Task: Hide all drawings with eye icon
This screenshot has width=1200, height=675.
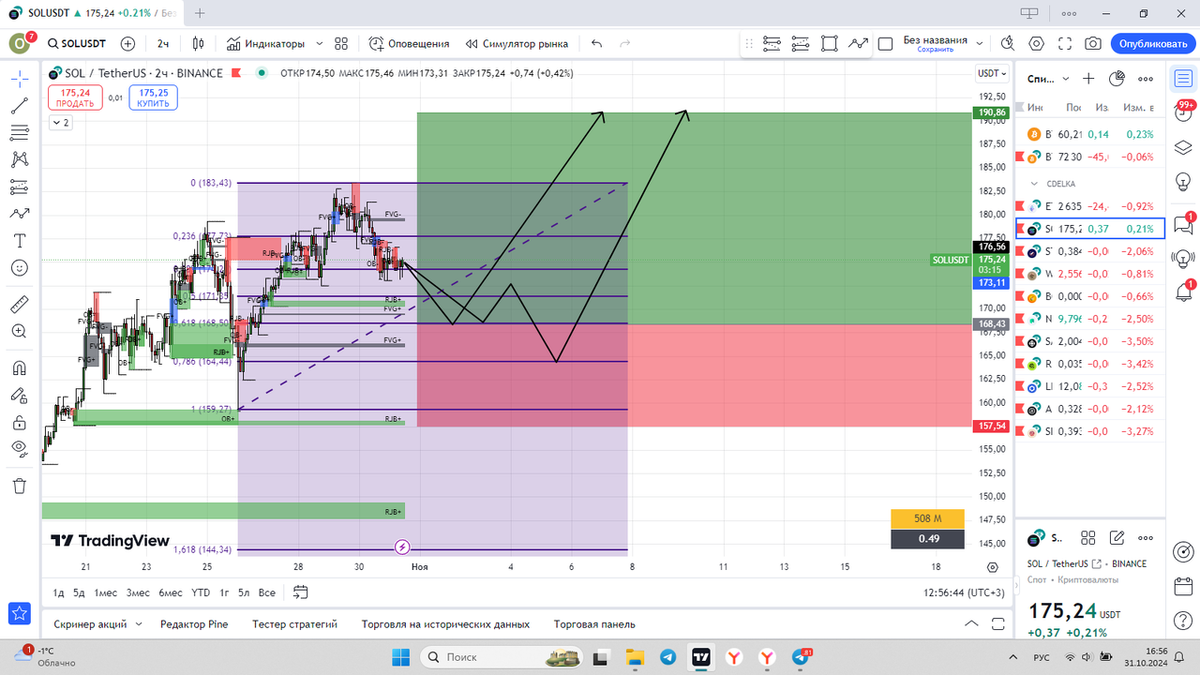Action: [19, 449]
